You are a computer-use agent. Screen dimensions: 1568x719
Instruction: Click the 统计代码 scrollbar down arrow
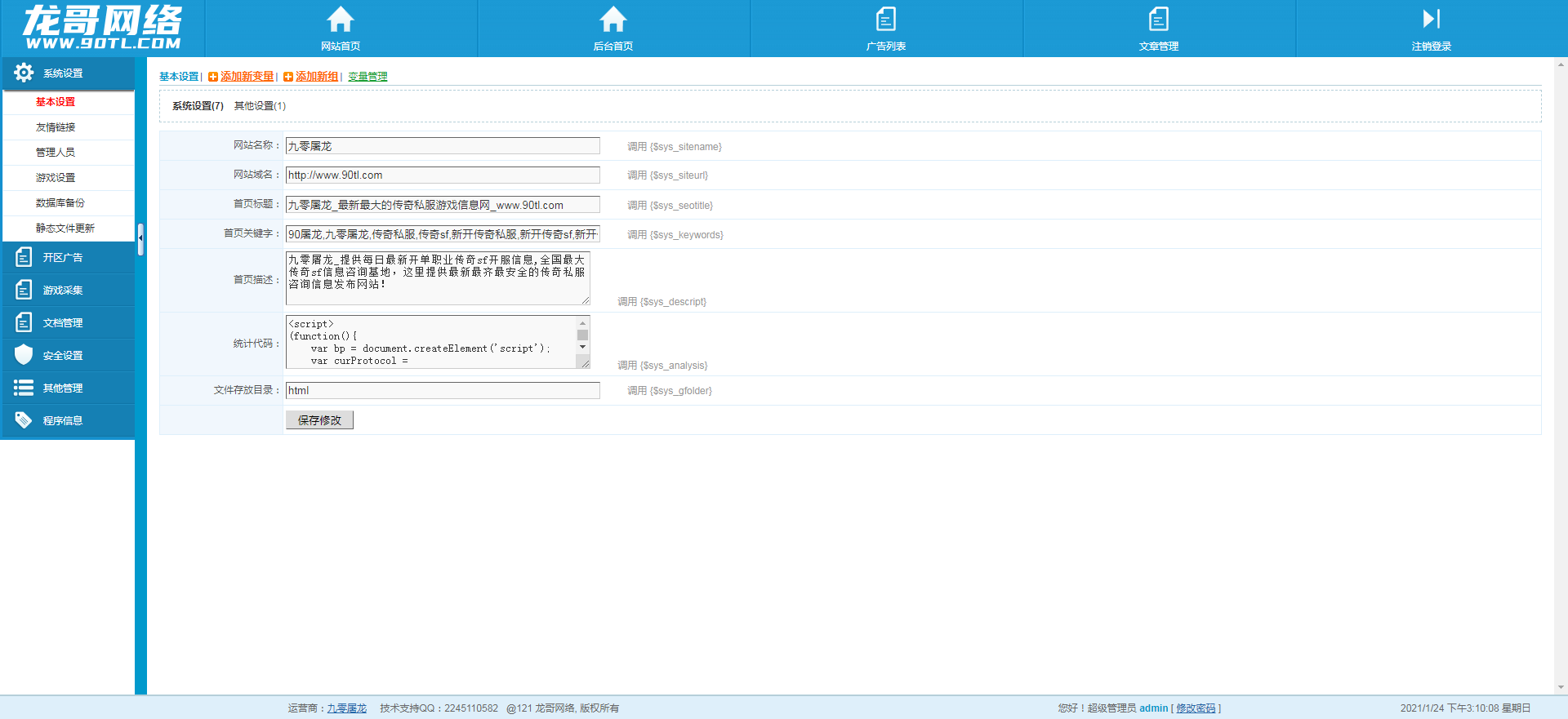click(x=583, y=348)
